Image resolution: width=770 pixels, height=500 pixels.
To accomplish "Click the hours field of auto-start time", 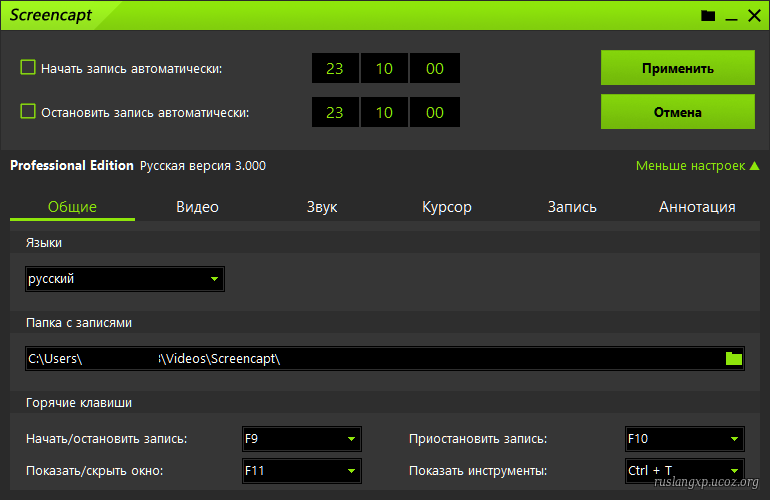I will [x=334, y=69].
